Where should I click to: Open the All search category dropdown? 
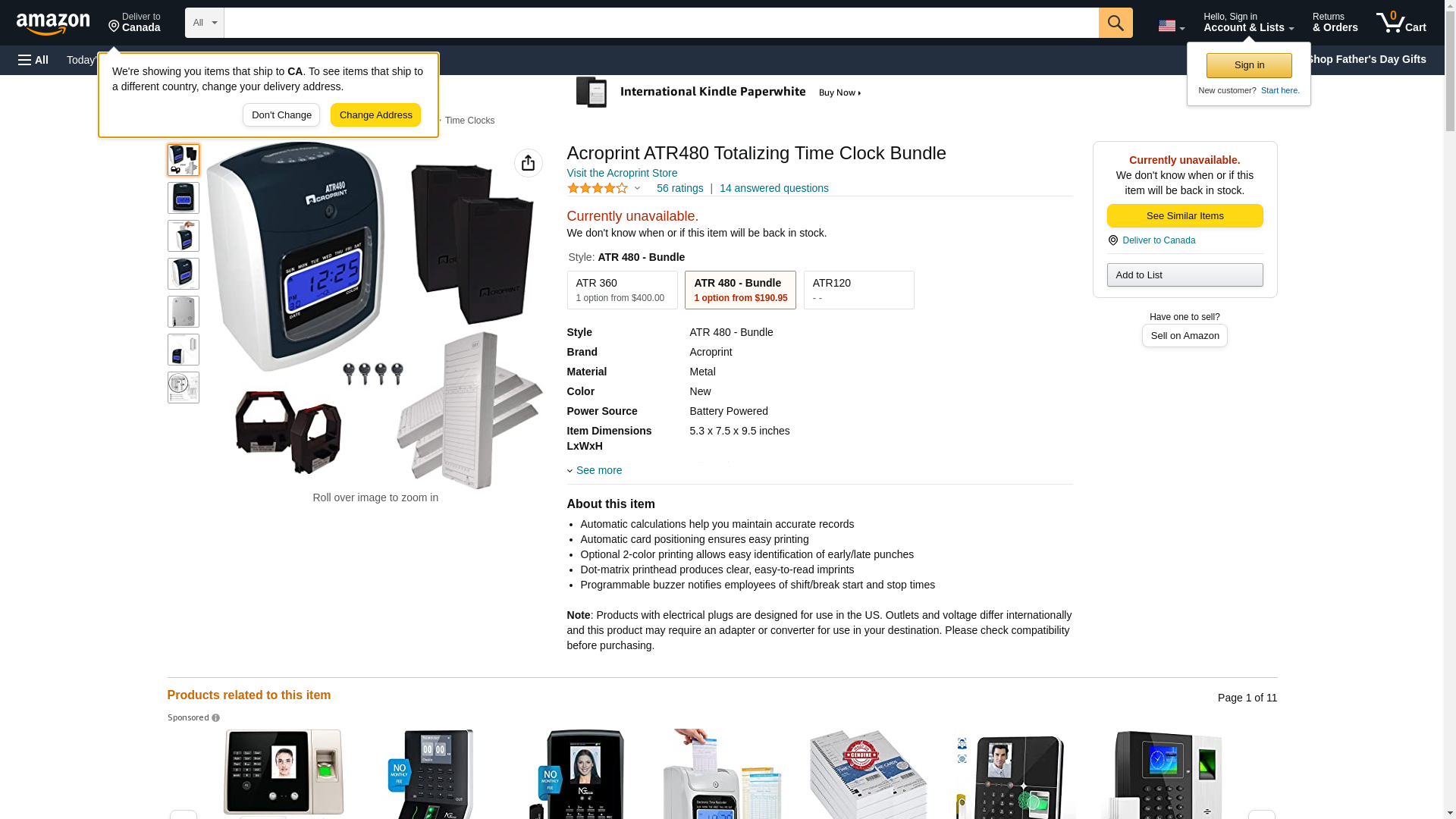coord(205,23)
